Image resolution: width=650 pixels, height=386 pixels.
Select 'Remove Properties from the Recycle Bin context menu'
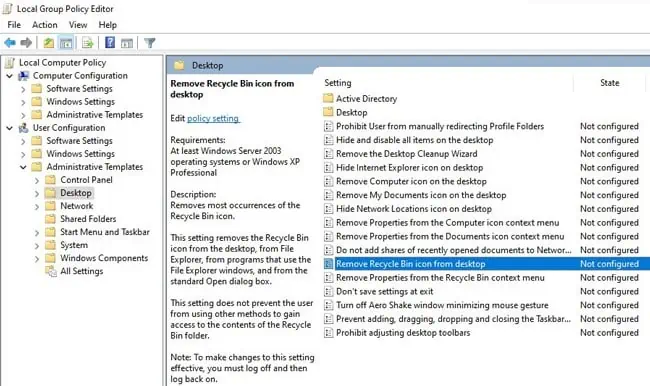[x=440, y=278]
